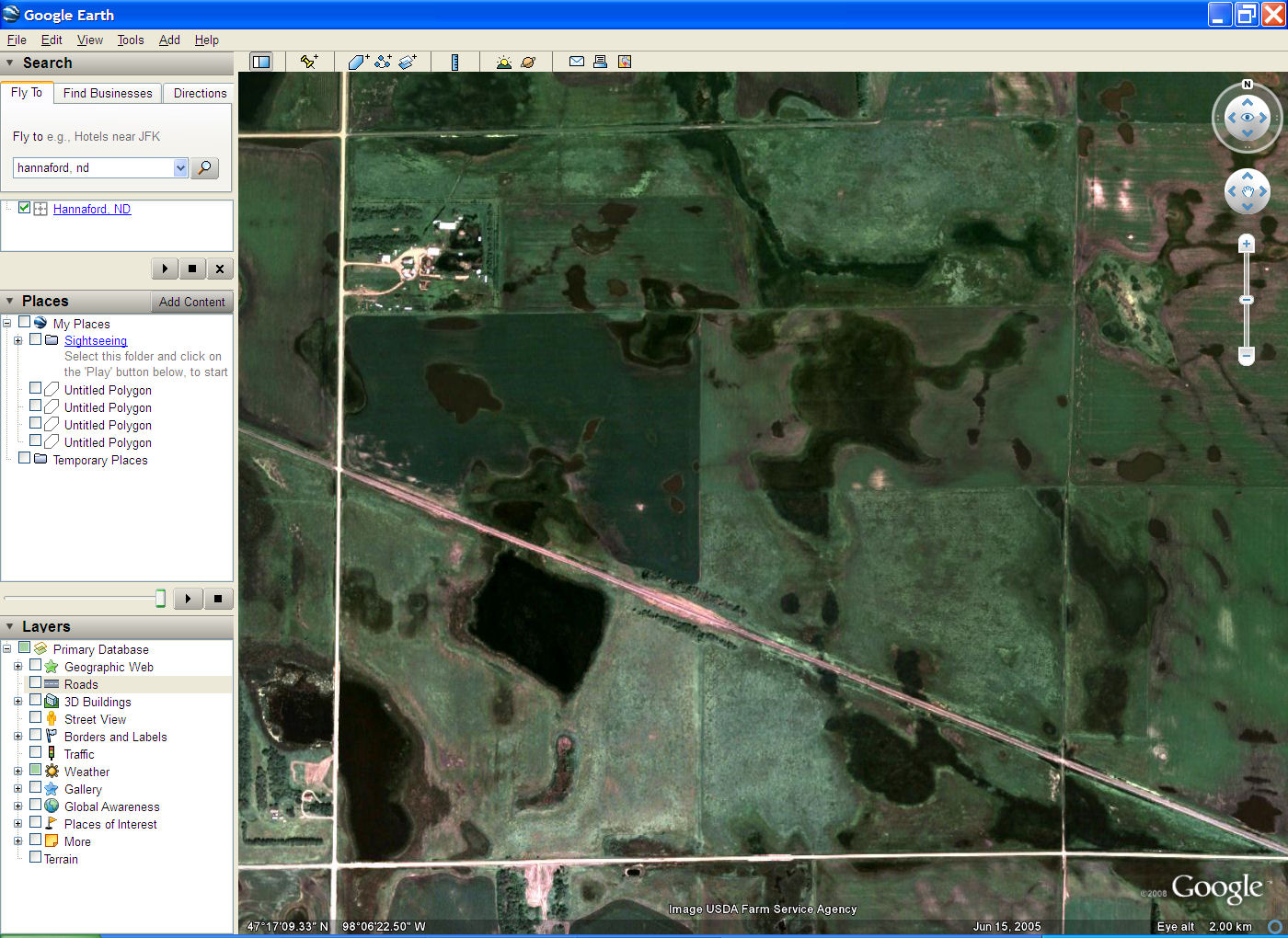Enable the Traffic layer checkbox
Screen dimensions: 1288x938
tap(35, 752)
